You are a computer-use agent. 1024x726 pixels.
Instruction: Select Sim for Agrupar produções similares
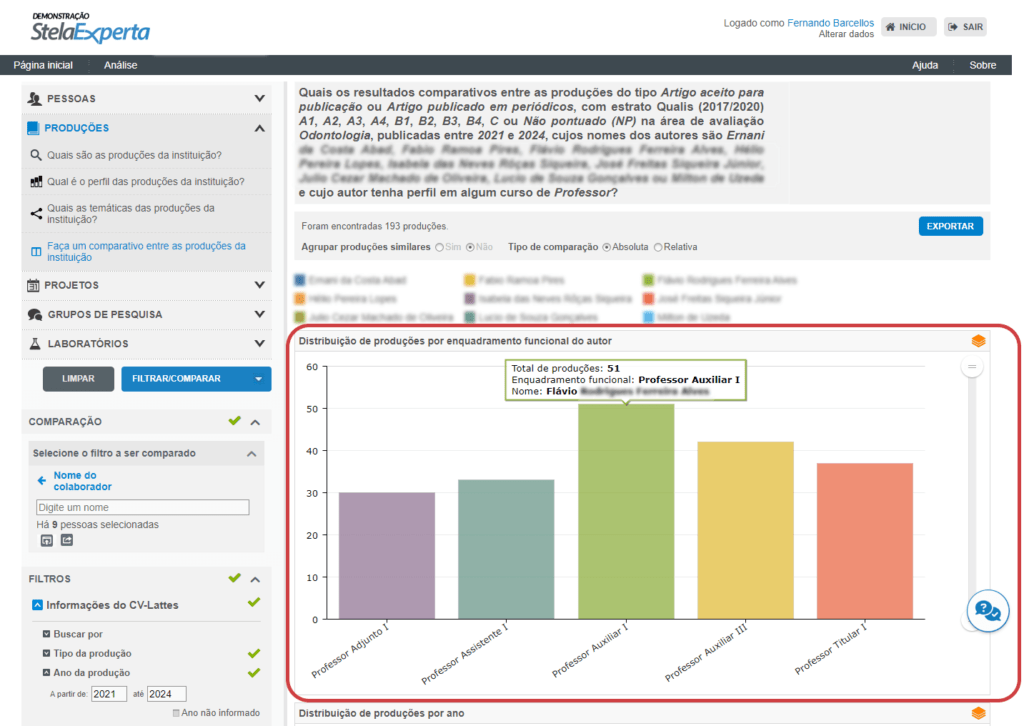(x=440, y=247)
